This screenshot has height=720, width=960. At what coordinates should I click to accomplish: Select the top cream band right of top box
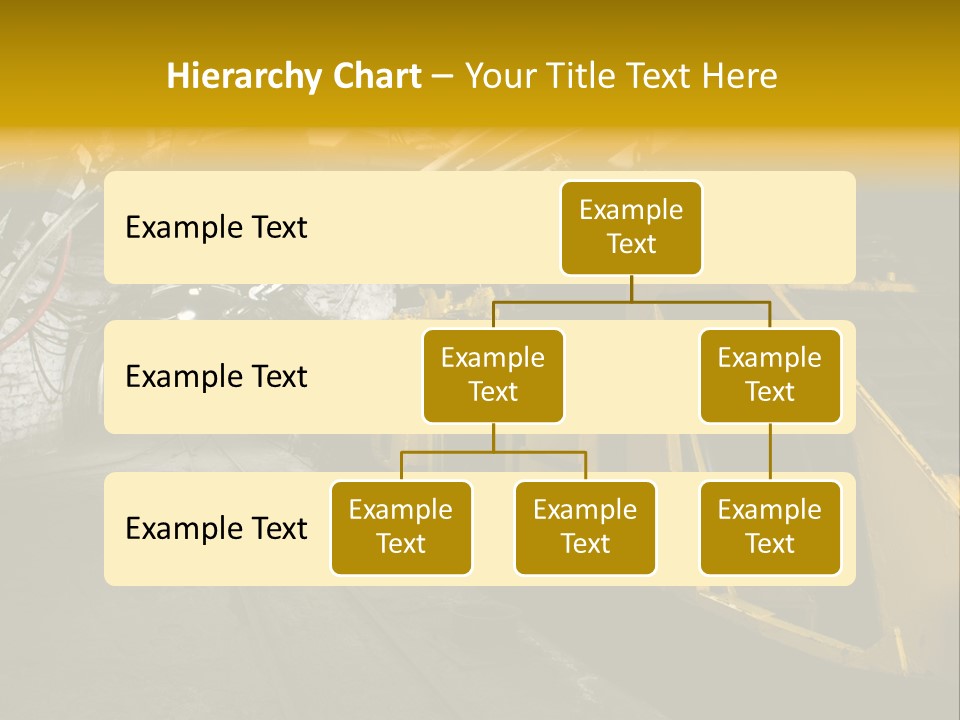pos(780,228)
